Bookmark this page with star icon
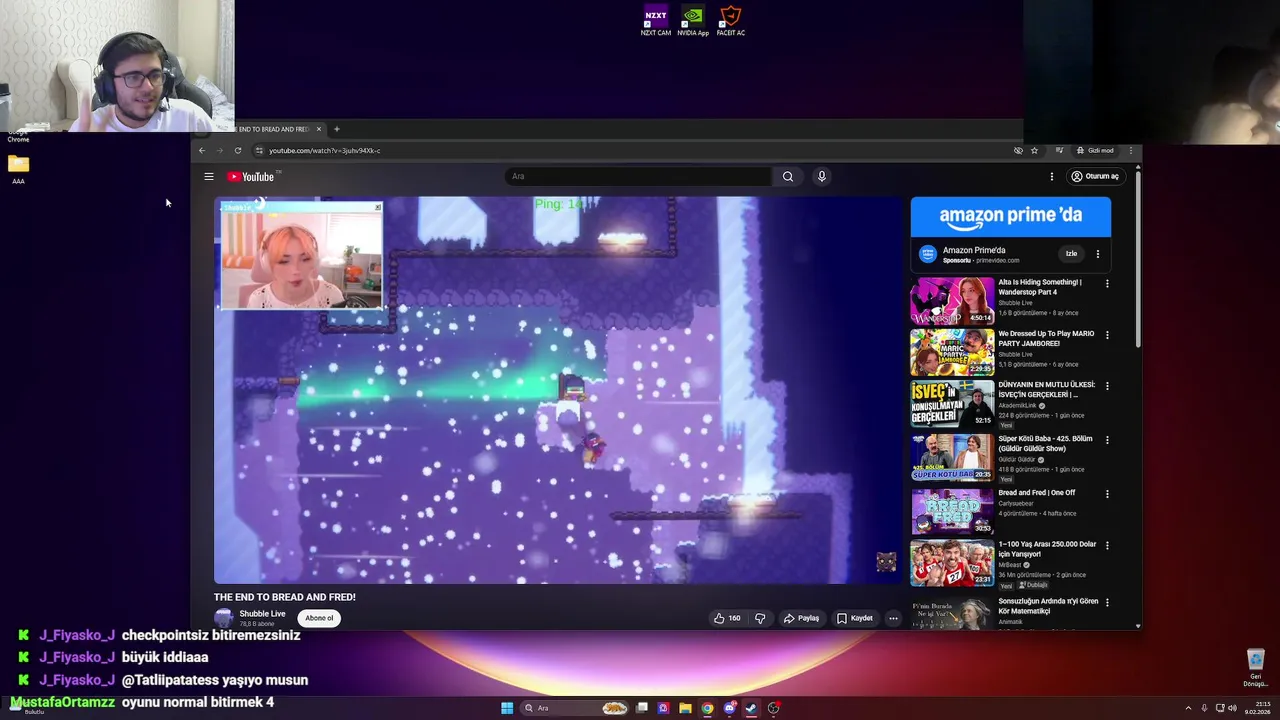 pos(1034,151)
